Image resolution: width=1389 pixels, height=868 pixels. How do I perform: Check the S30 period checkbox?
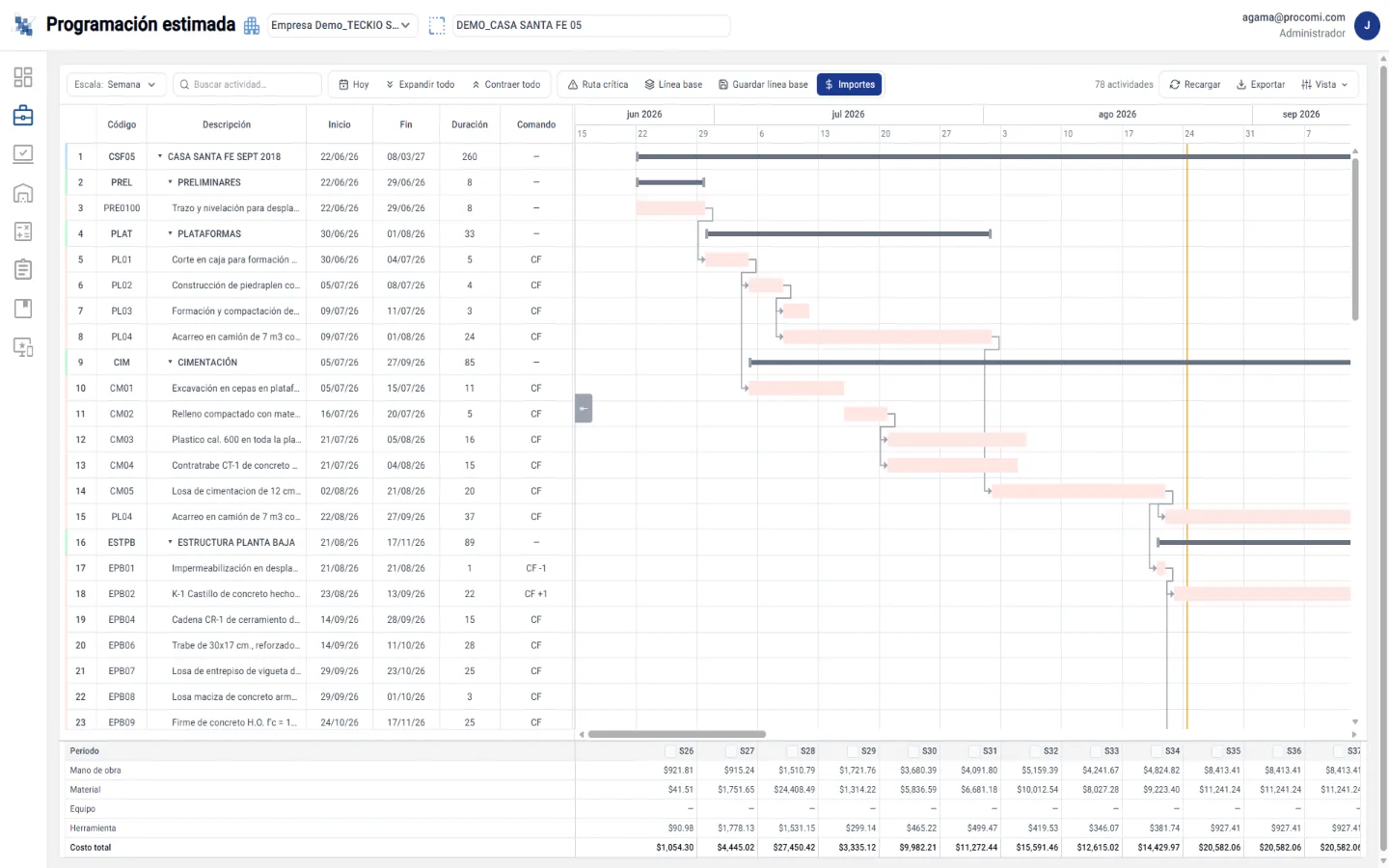(914, 751)
